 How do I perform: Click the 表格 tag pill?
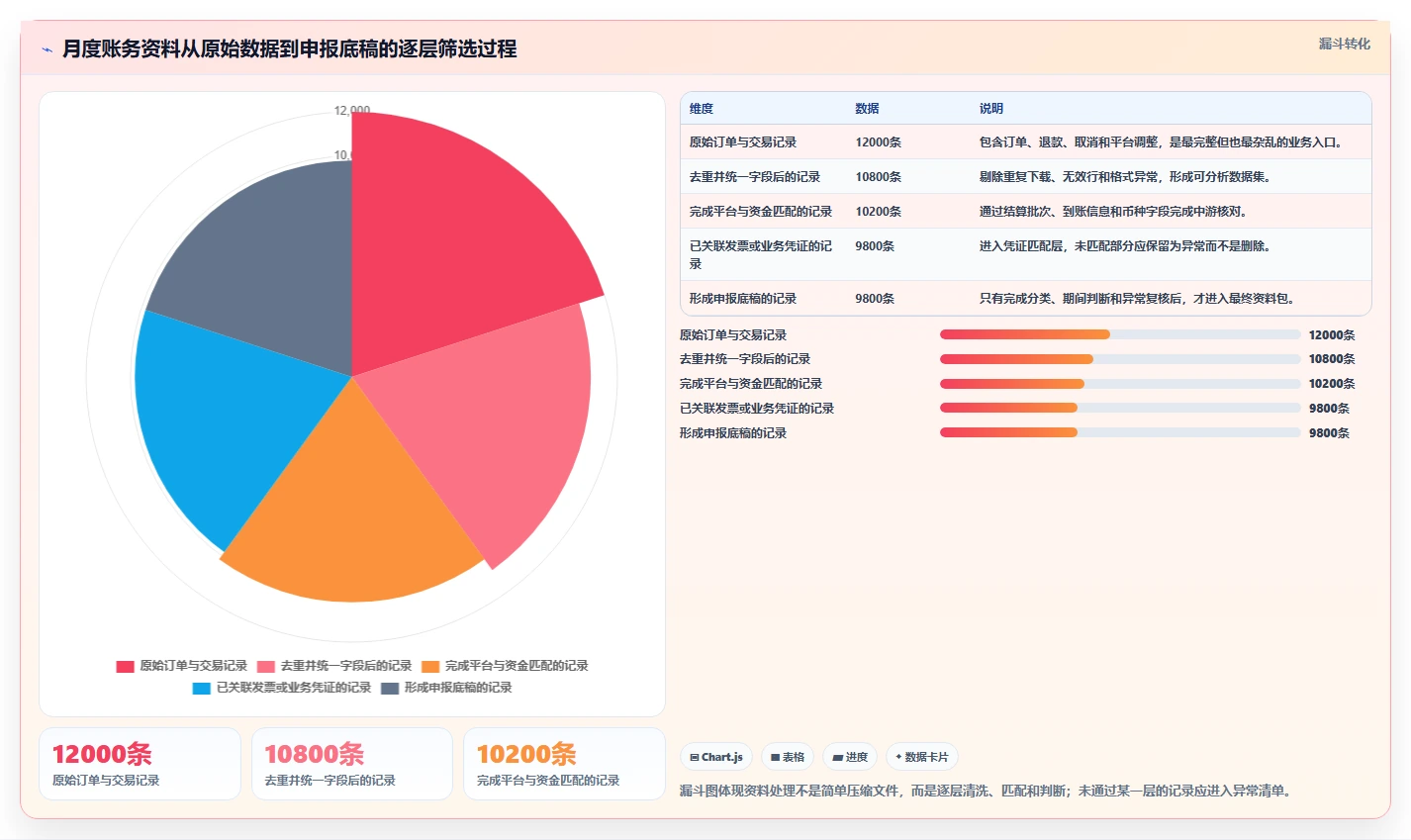(x=788, y=757)
